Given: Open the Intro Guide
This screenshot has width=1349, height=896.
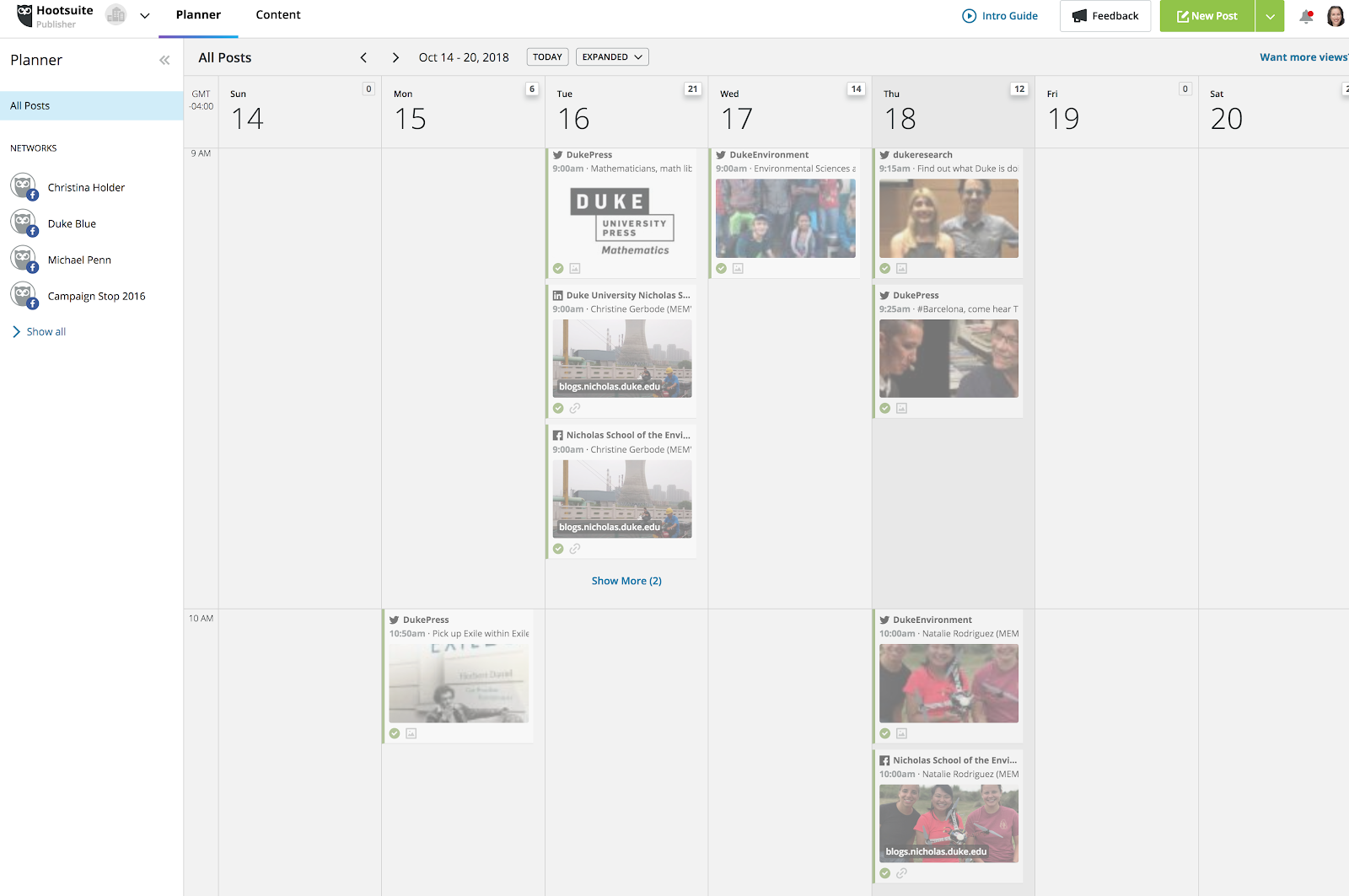Looking at the screenshot, I should tap(1000, 16).
